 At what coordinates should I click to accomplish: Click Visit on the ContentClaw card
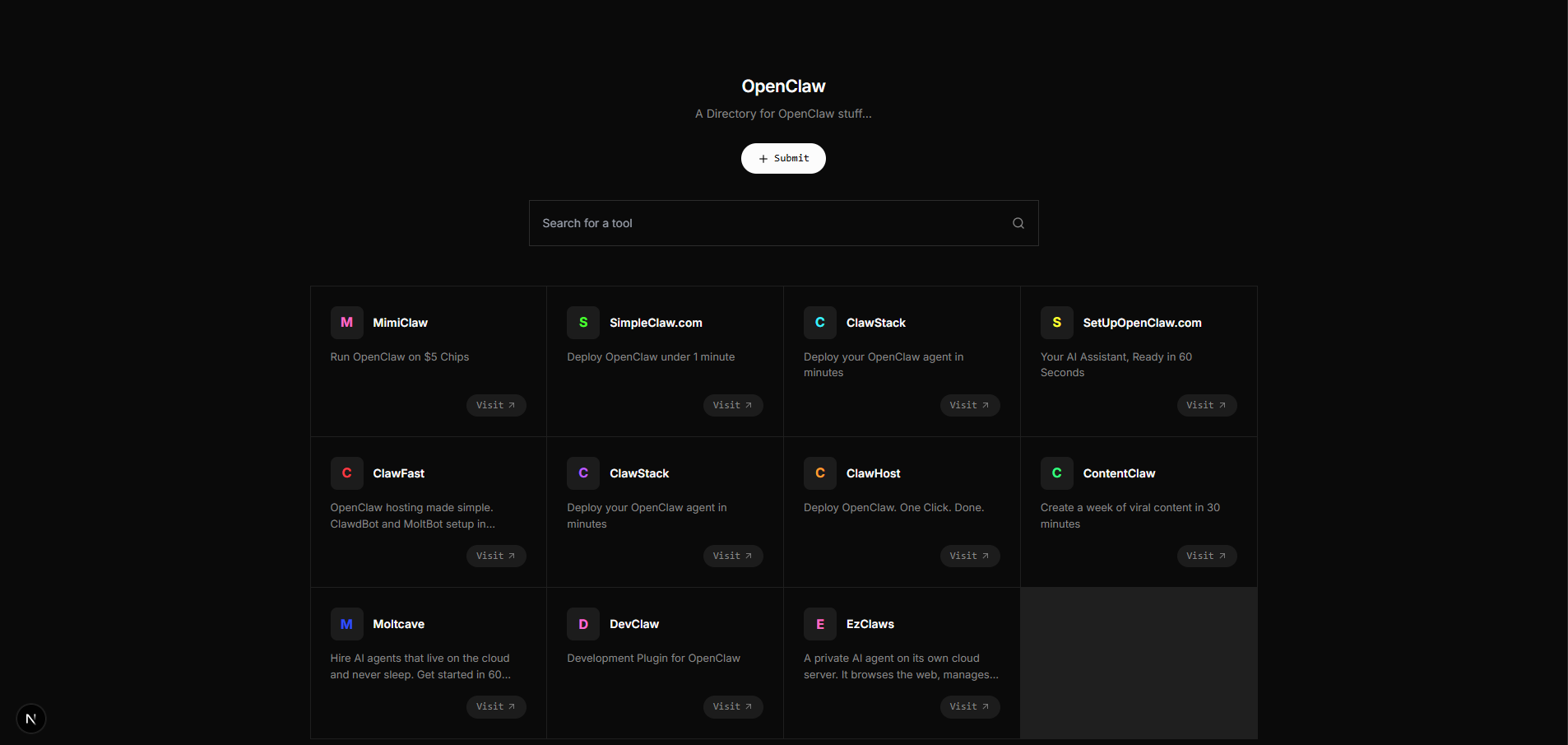click(x=1206, y=556)
